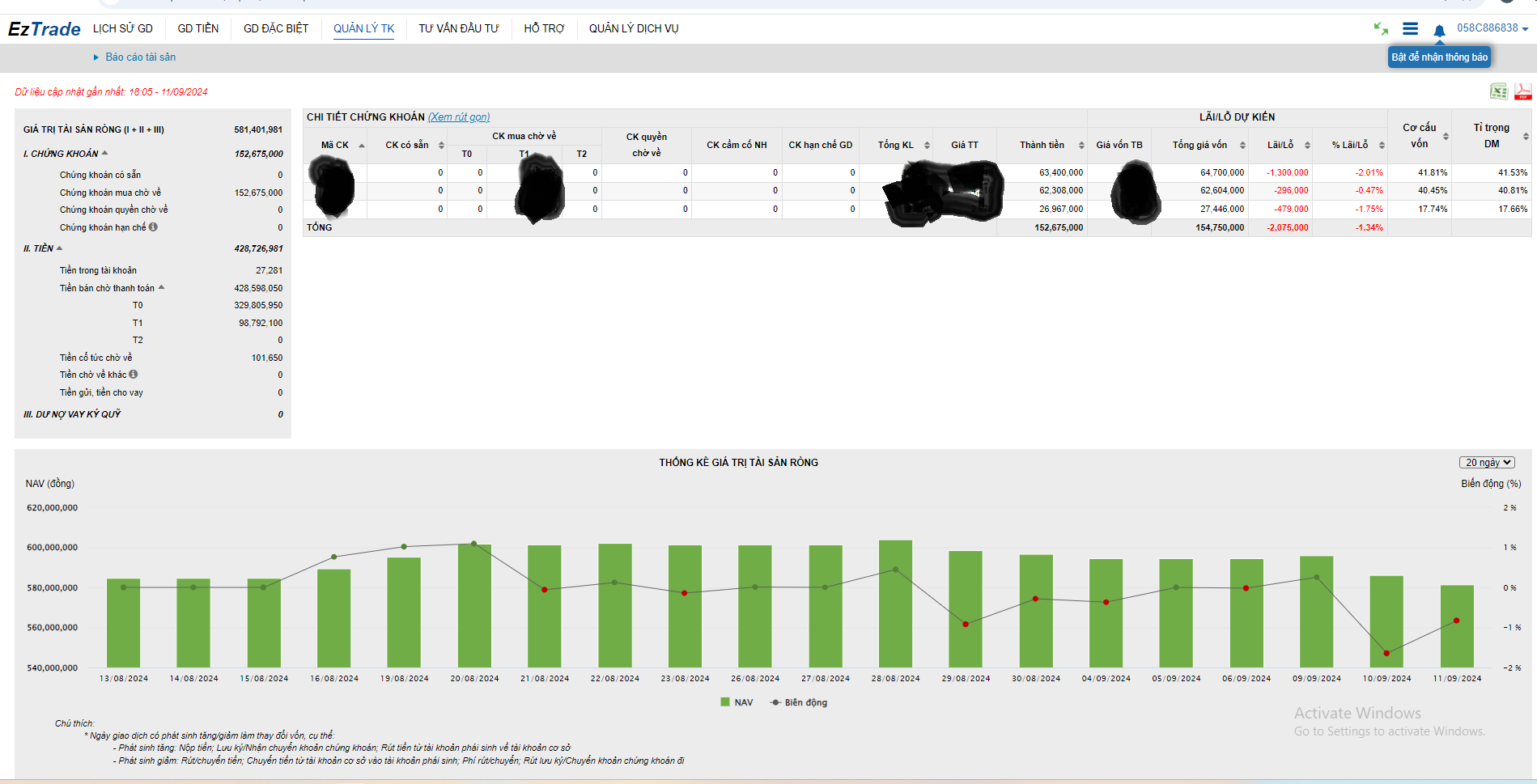Click the 20/08/2024 NAV bar
This screenshot has height=784, width=1537.
pyautogui.click(x=474, y=606)
